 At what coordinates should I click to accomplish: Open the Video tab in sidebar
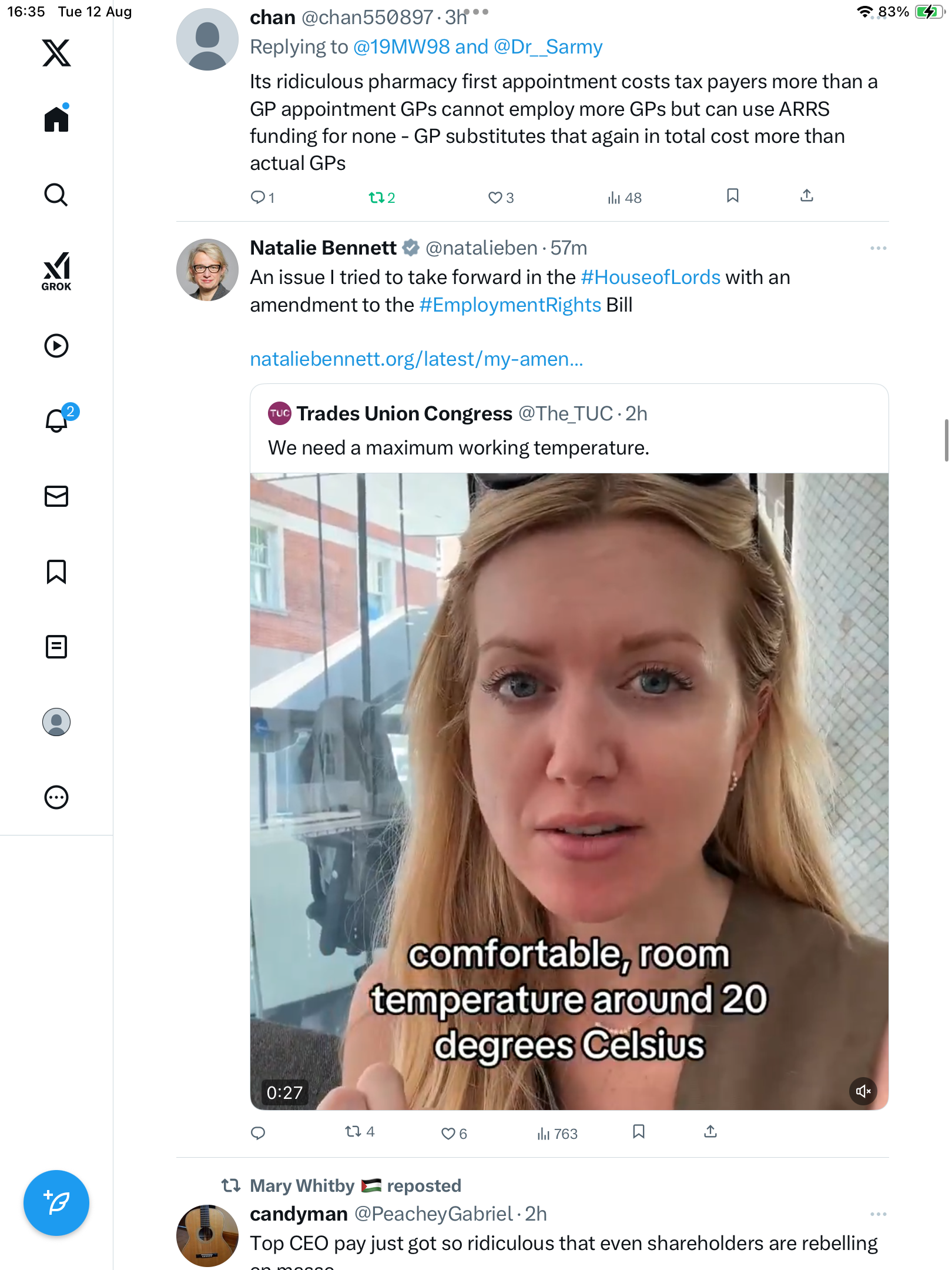coord(56,346)
